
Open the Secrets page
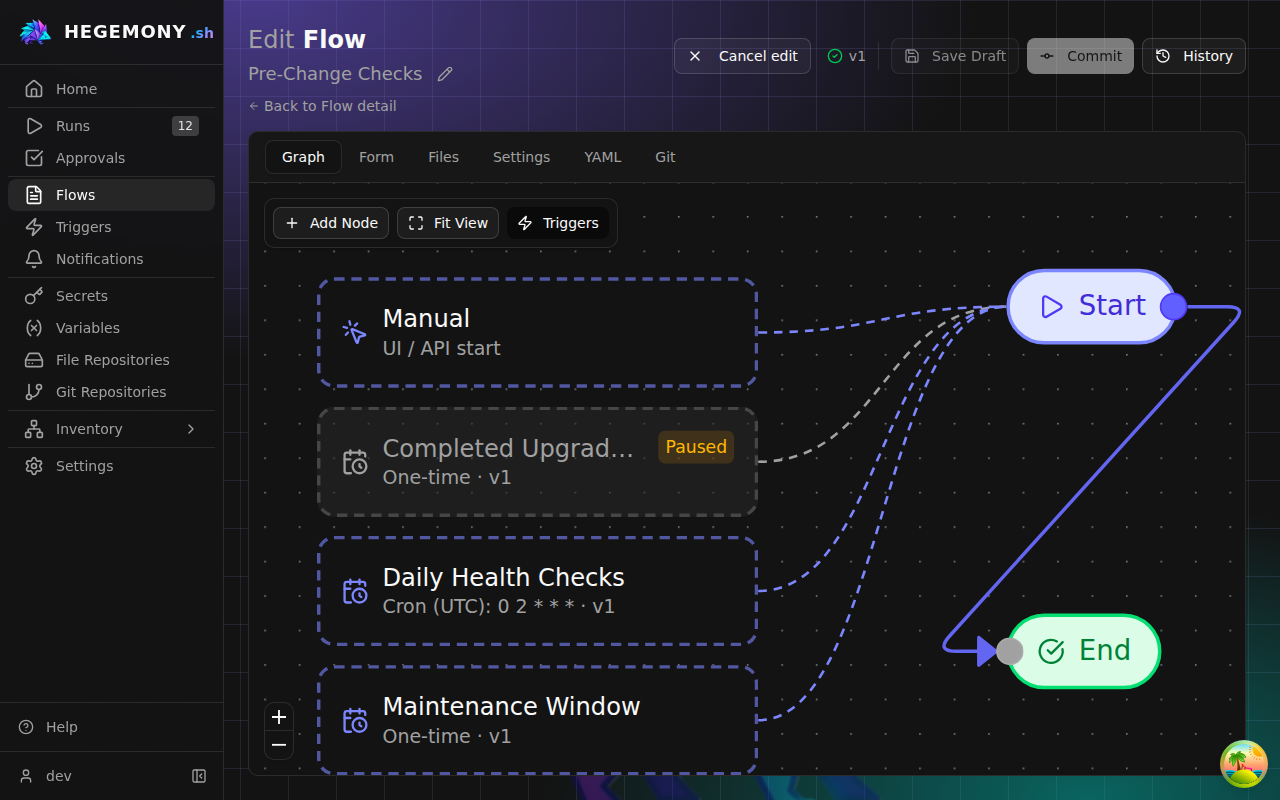[x=111, y=296]
